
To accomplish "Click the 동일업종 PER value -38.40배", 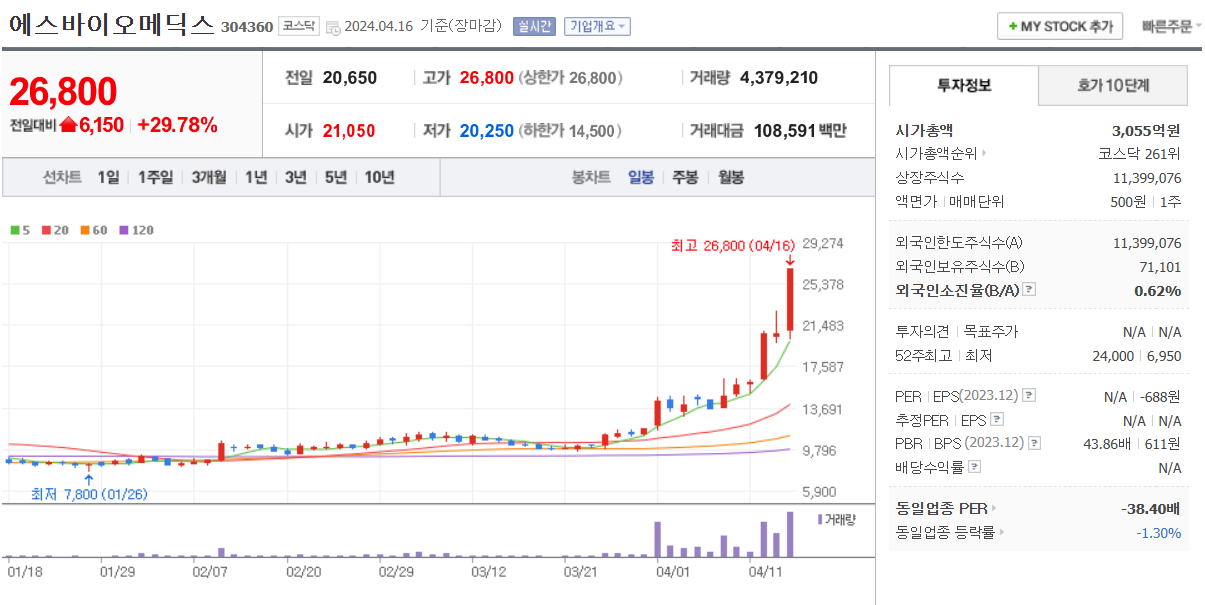I will [1151, 509].
